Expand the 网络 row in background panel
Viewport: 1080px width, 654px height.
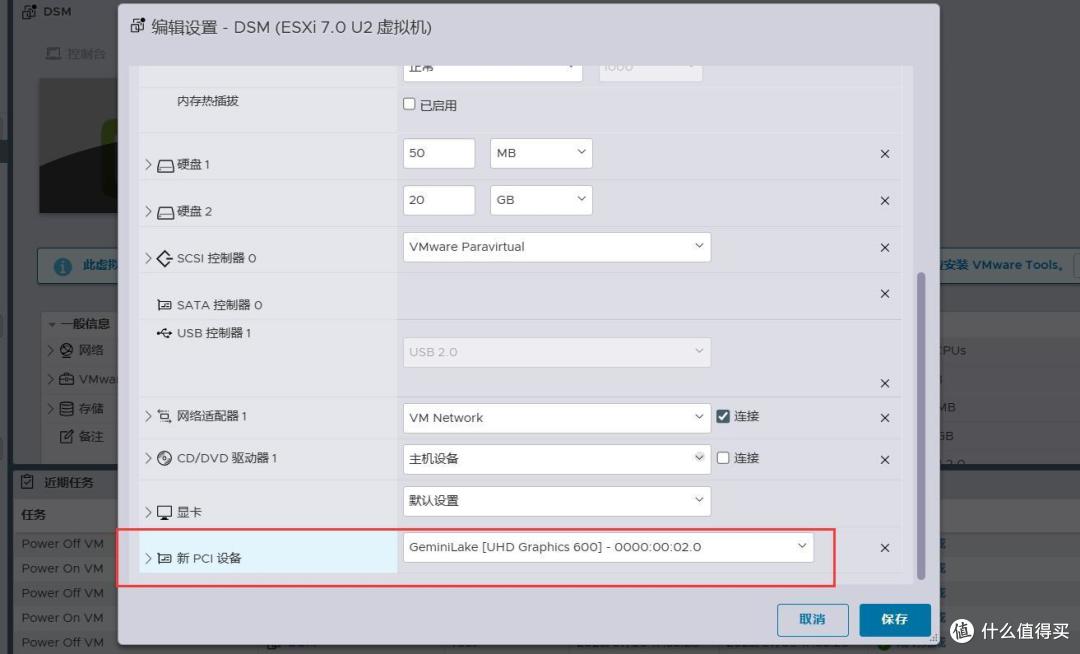click(x=50, y=350)
